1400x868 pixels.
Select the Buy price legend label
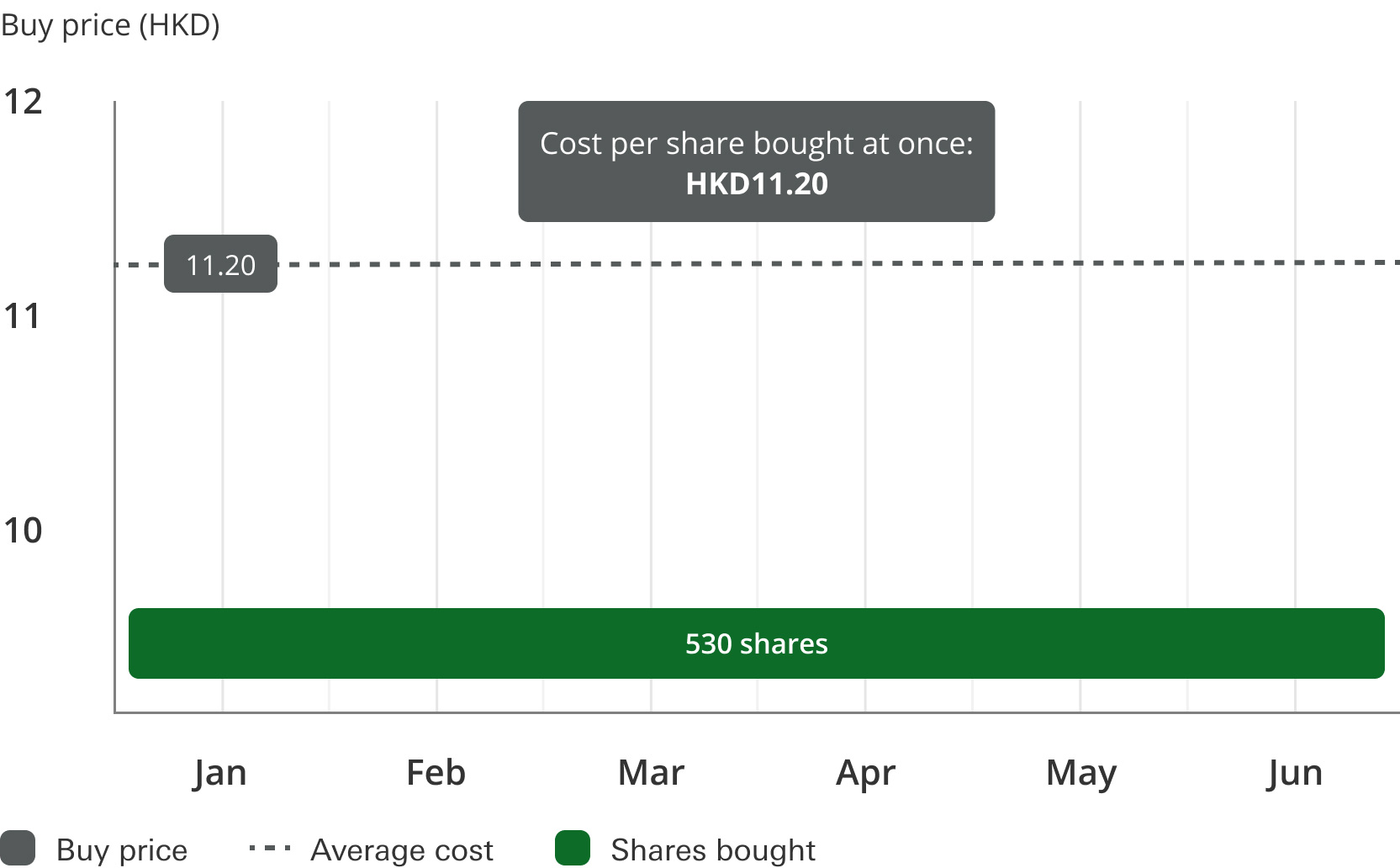coord(122,849)
